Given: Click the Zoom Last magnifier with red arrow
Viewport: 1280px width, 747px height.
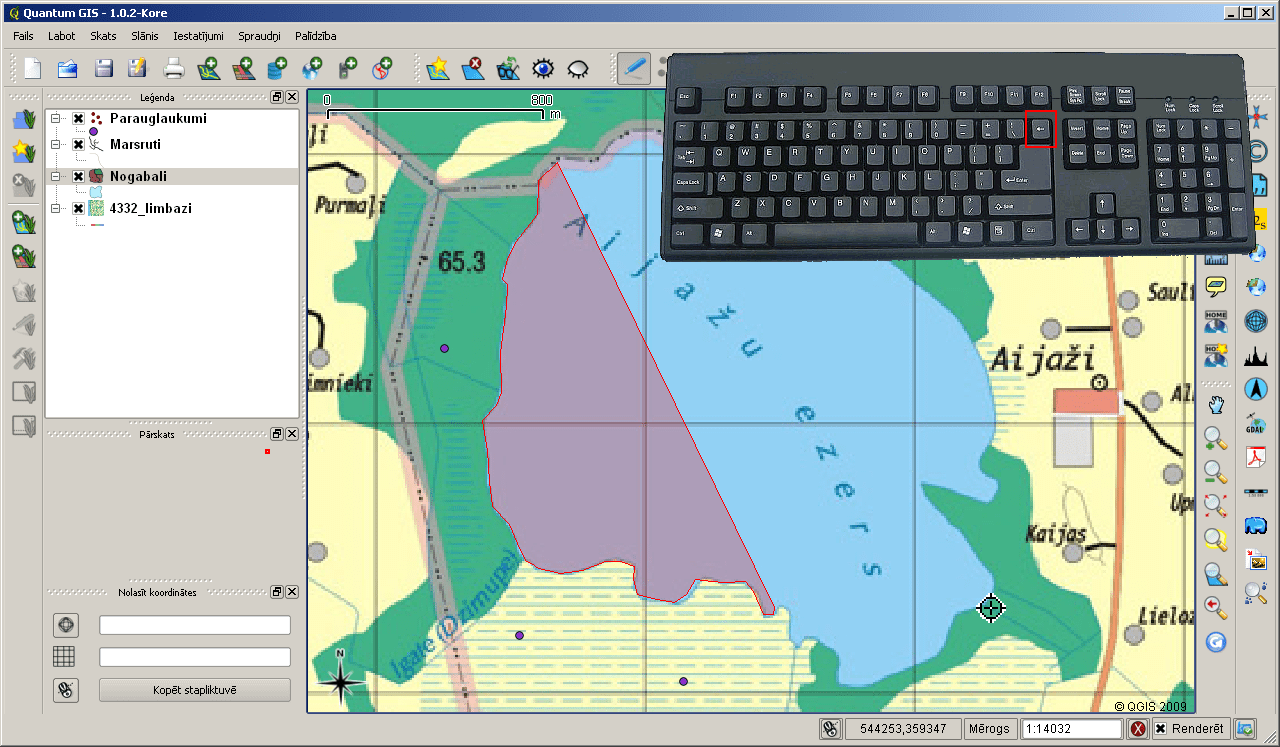Looking at the screenshot, I should [x=1216, y=607].
